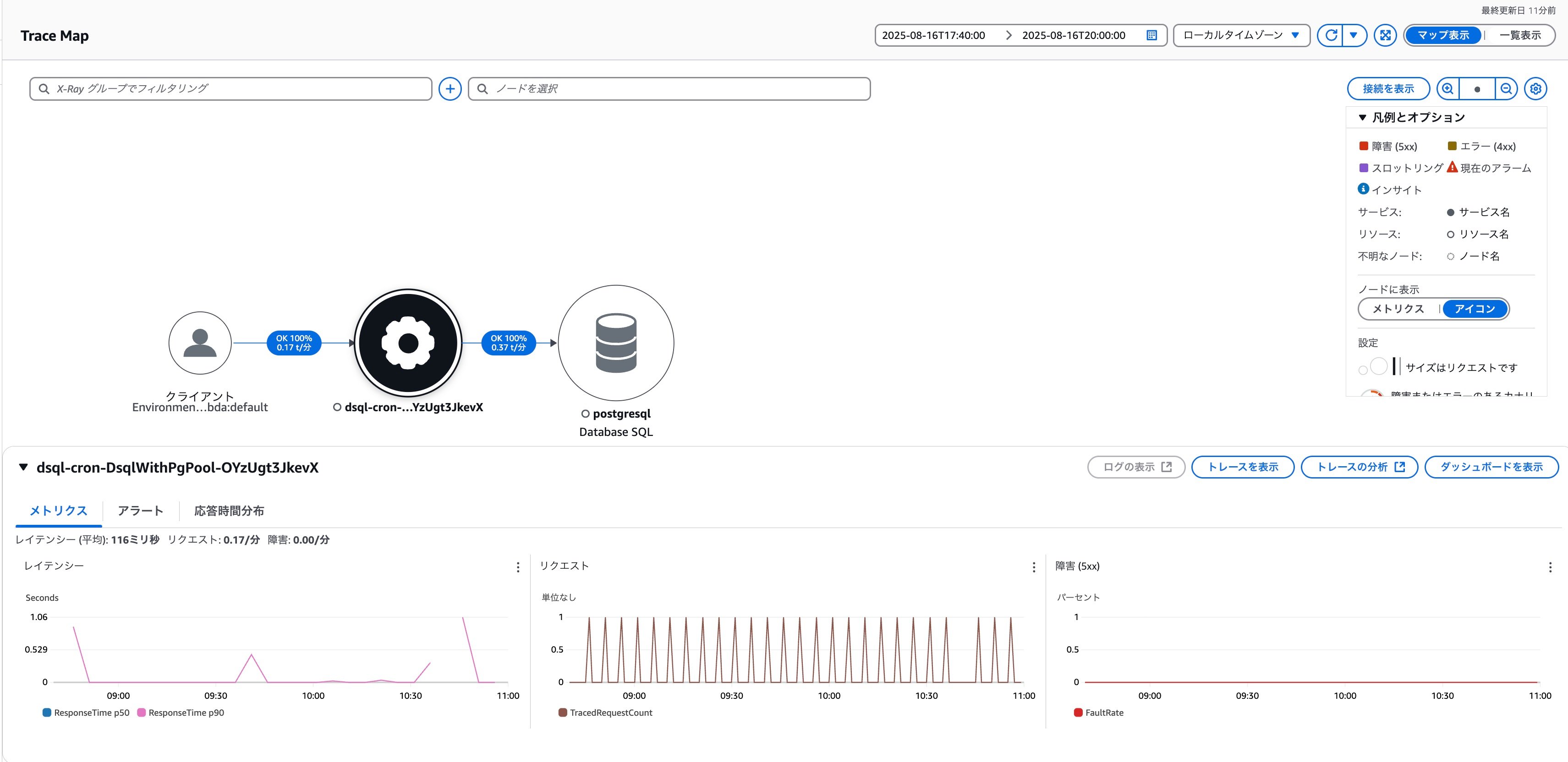Open the refresh interval dropdown arrow

tap(1354, 35)
